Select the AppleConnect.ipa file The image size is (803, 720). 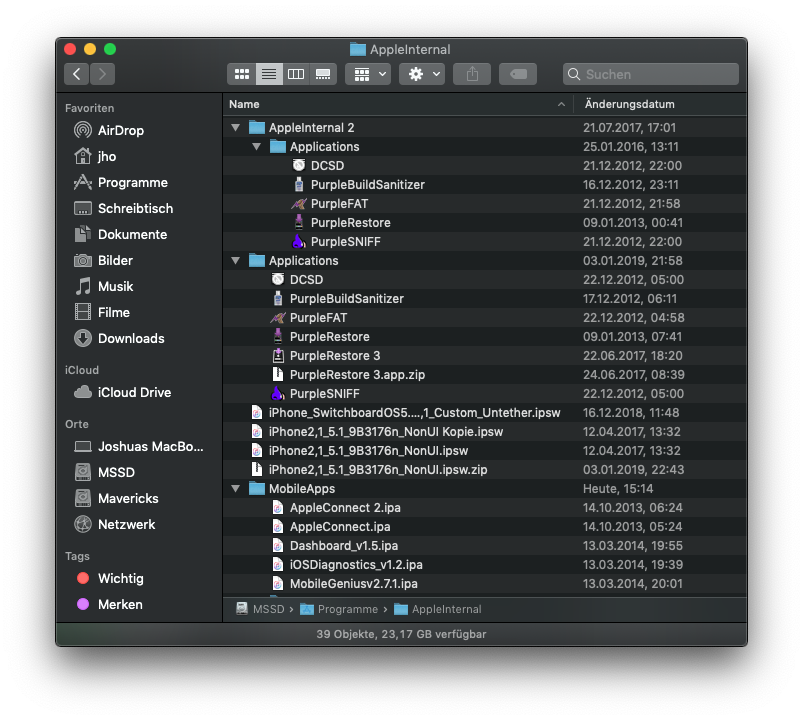(484, 526)
